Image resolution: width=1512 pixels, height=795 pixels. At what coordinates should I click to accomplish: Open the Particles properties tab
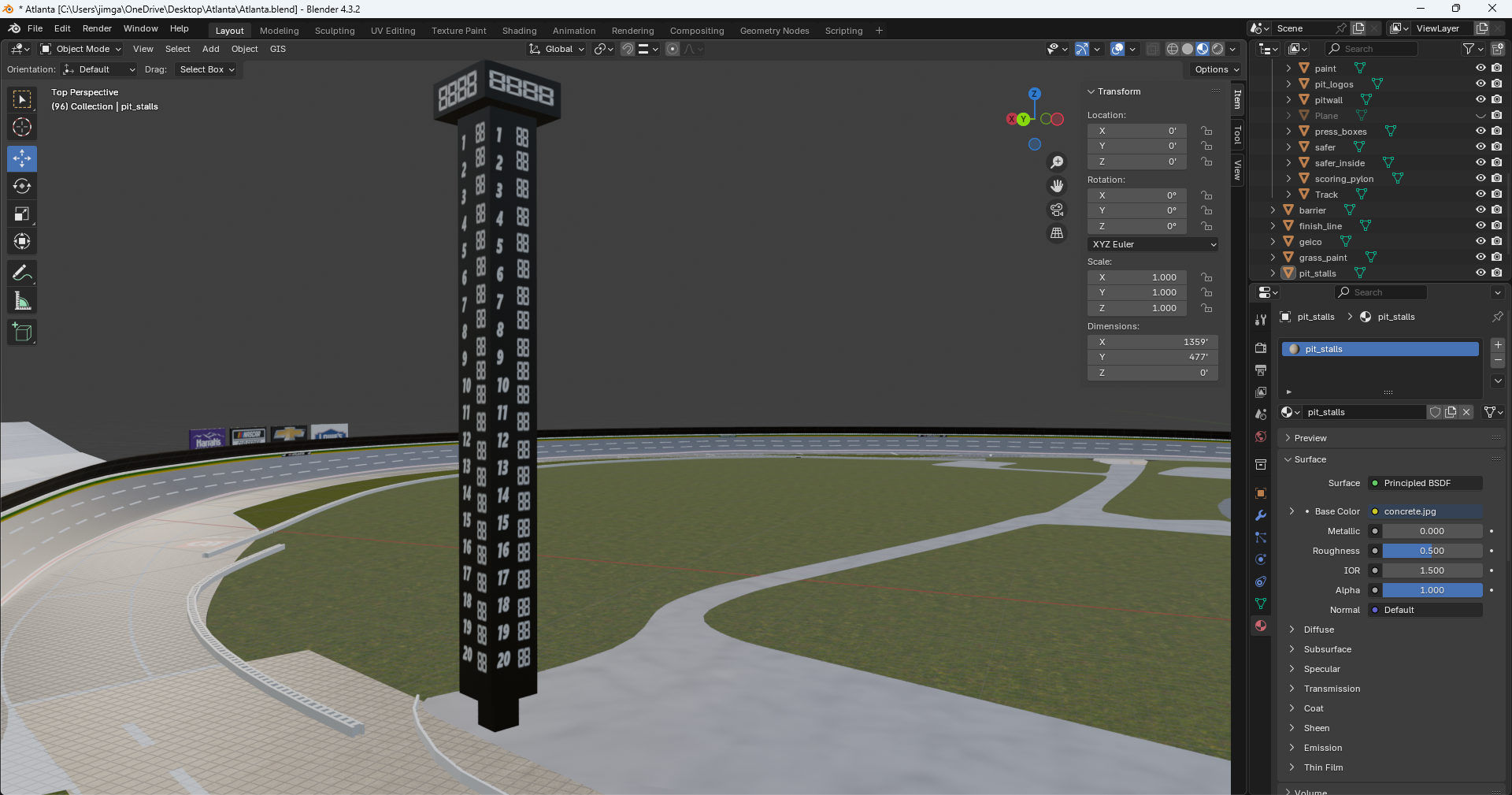[1261, 537]
